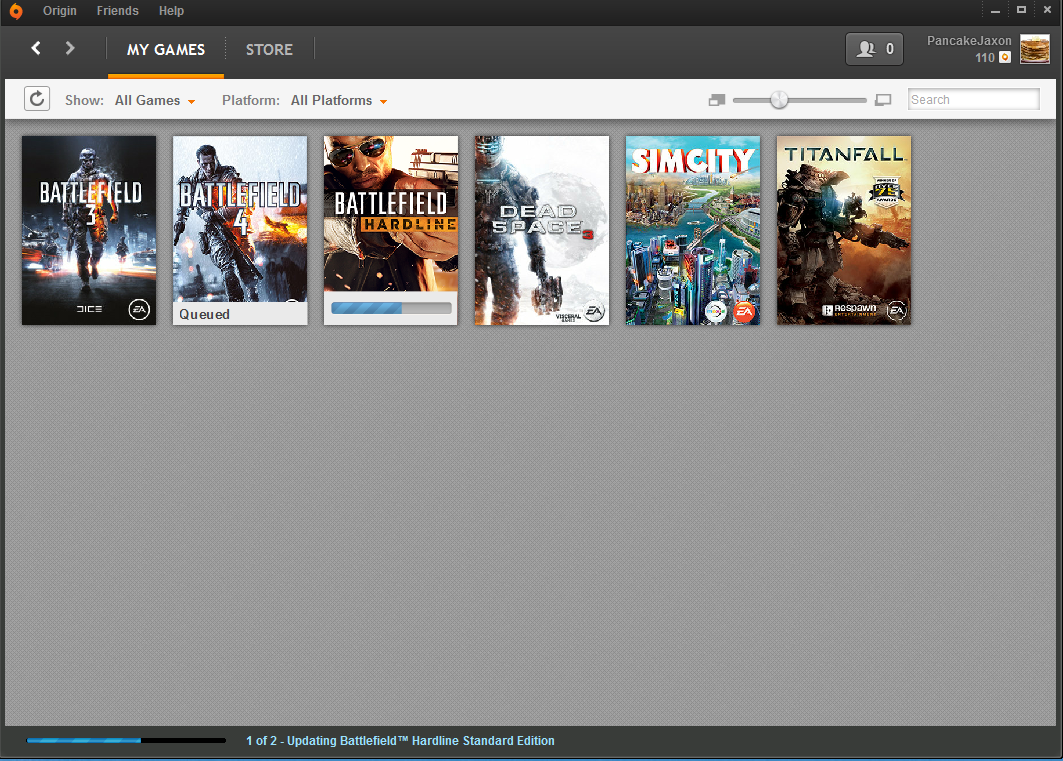This screenshot has width=1063, height=761.
Task: Refresh the game library
Action: click(37, 99)
